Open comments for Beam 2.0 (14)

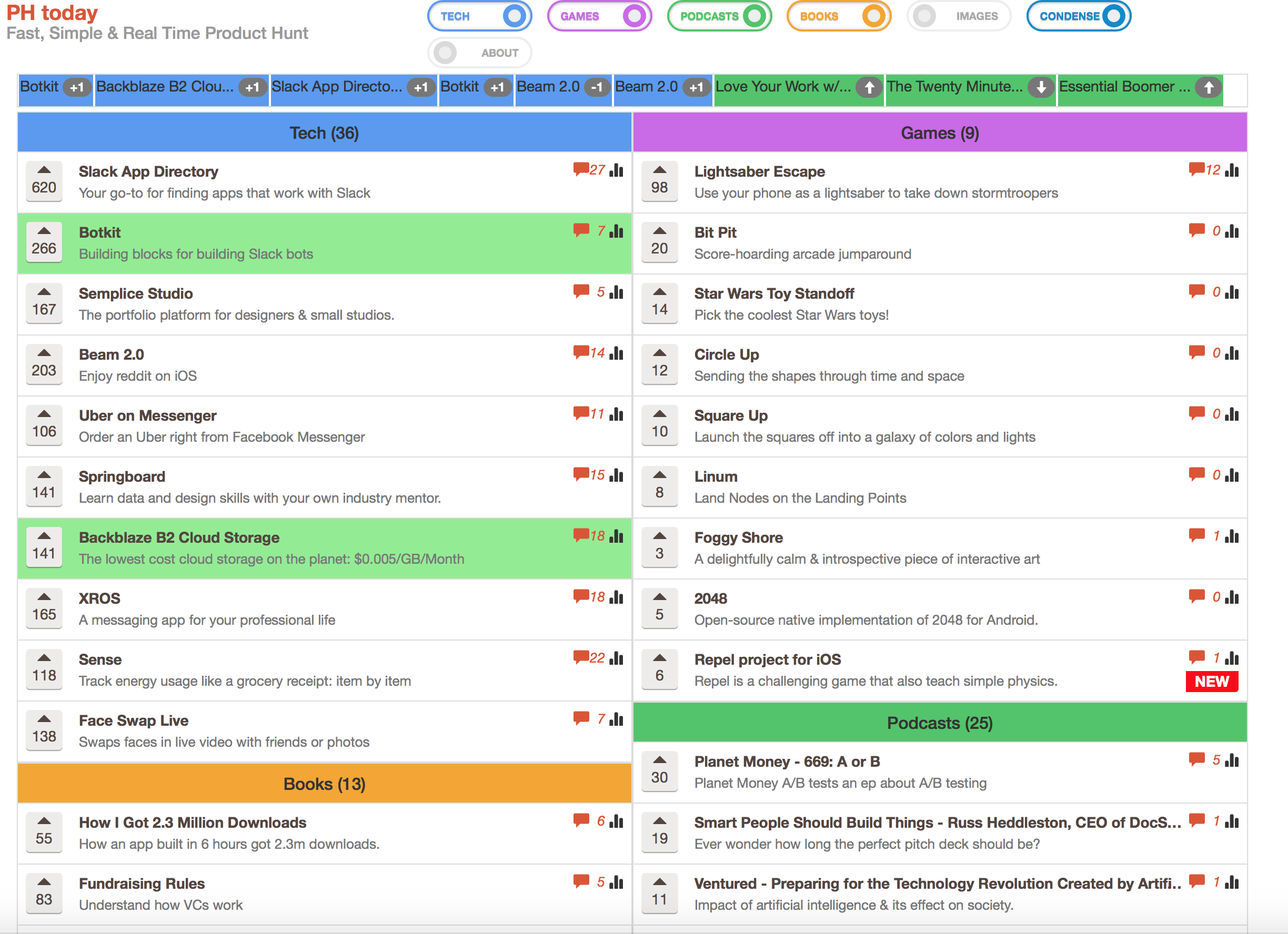pyautogui.click(x=589, y=352)
